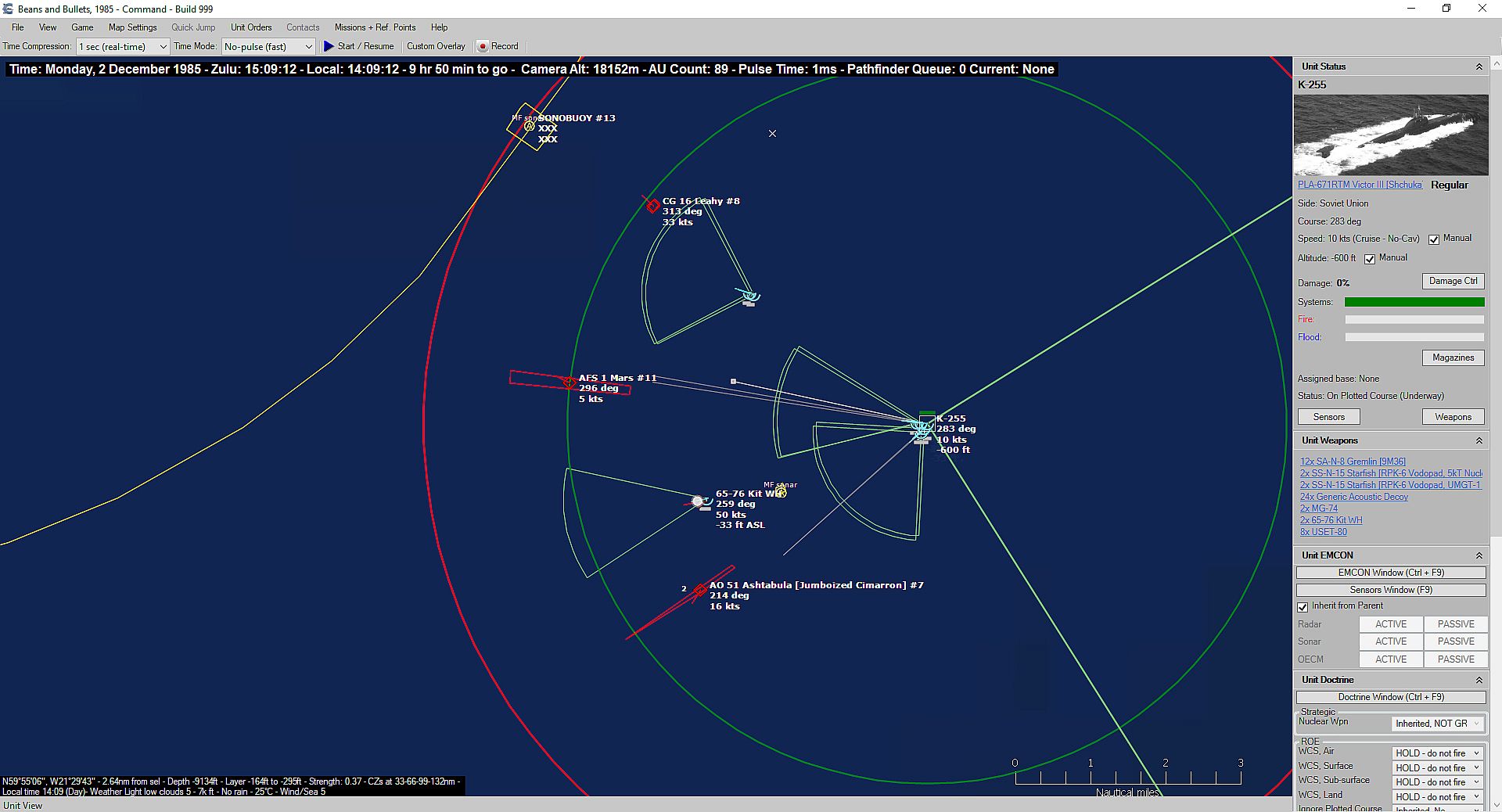
Task: Click the Start / Resume play arrow
Action: click(x=329, y=46)
